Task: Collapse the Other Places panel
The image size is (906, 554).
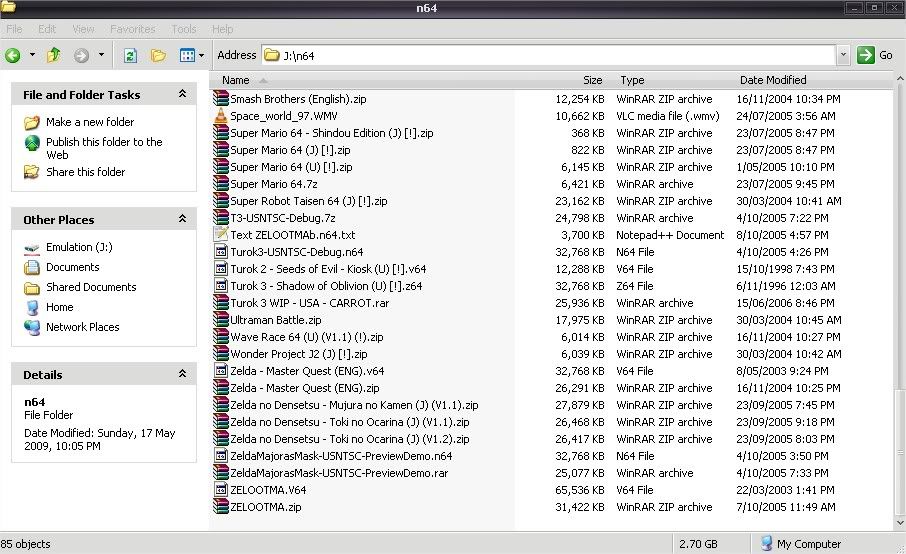Action: point(183,219)
